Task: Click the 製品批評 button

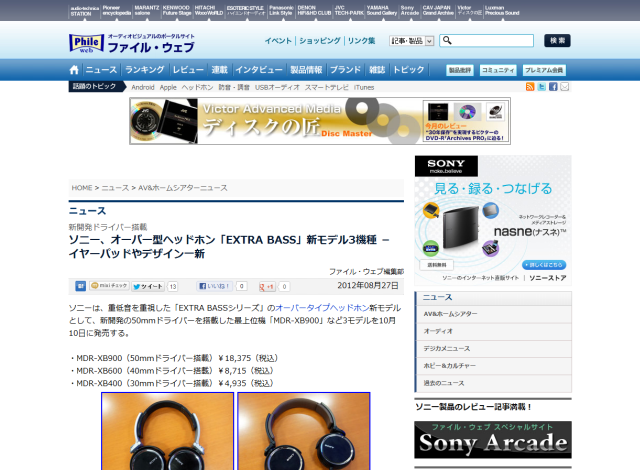Action: pyautogui.click(x=460, y=70)
